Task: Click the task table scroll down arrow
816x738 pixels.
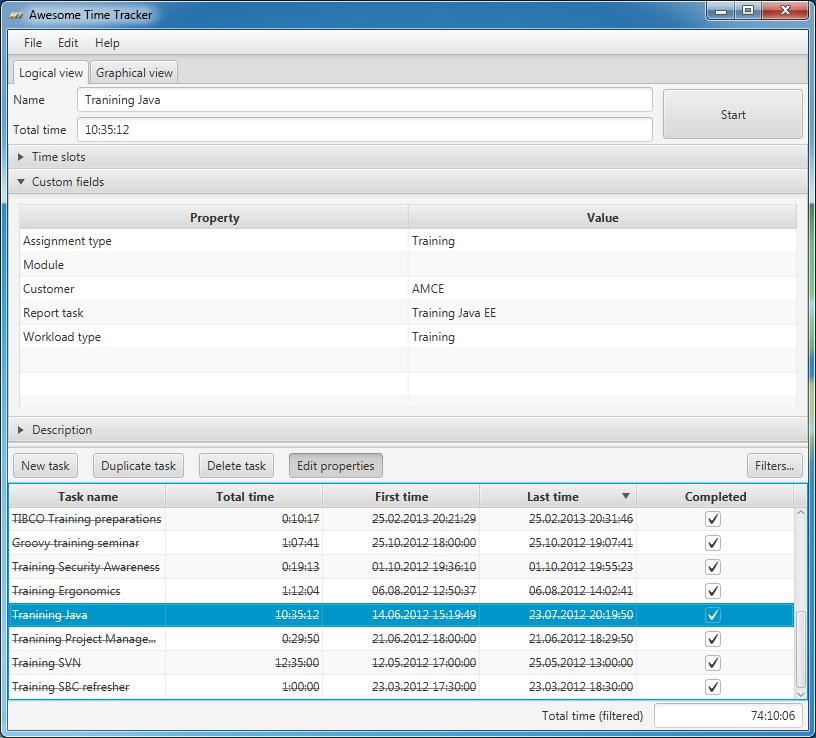Action: (800, 694)
